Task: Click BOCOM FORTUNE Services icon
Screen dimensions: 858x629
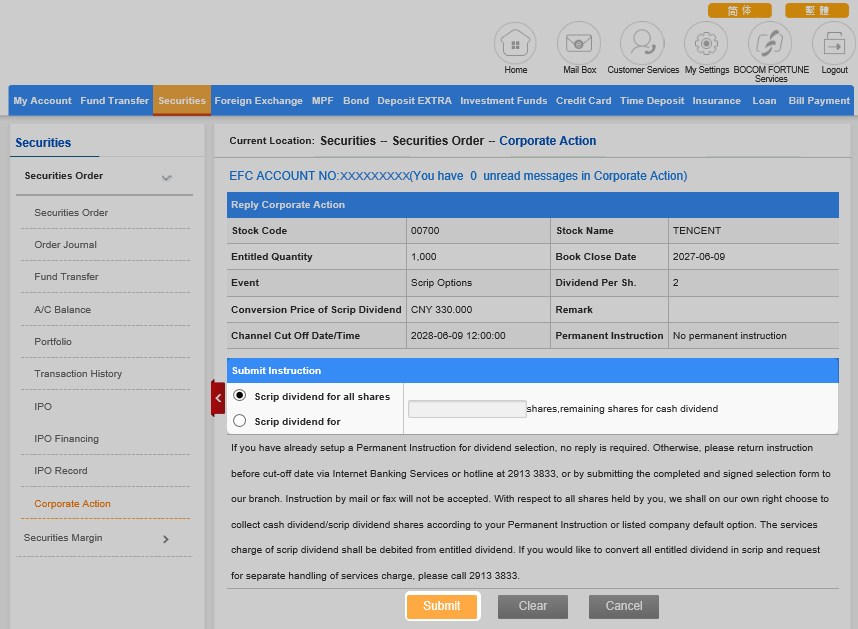Action: coord(770,44)
